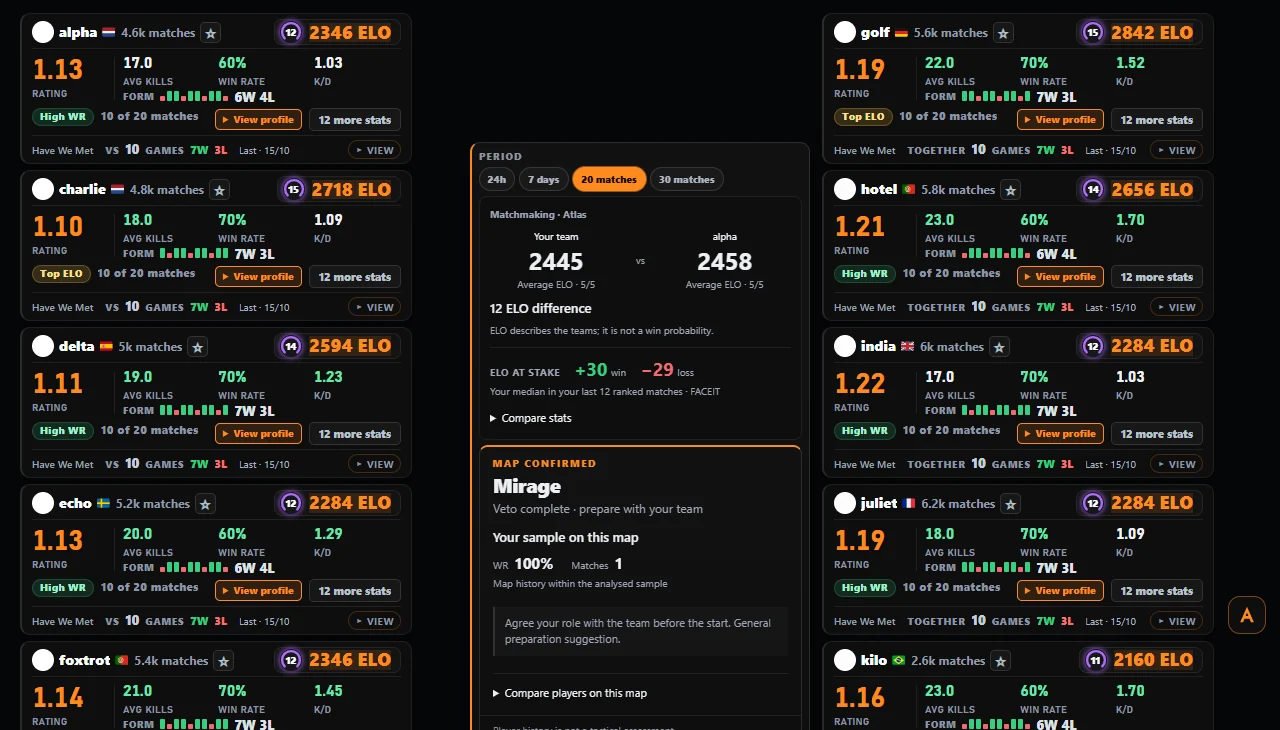This screenshot has height=730, width=1280.
Task: Click kilo's level 11 skill badge
Action: (x=1096, y=660)
